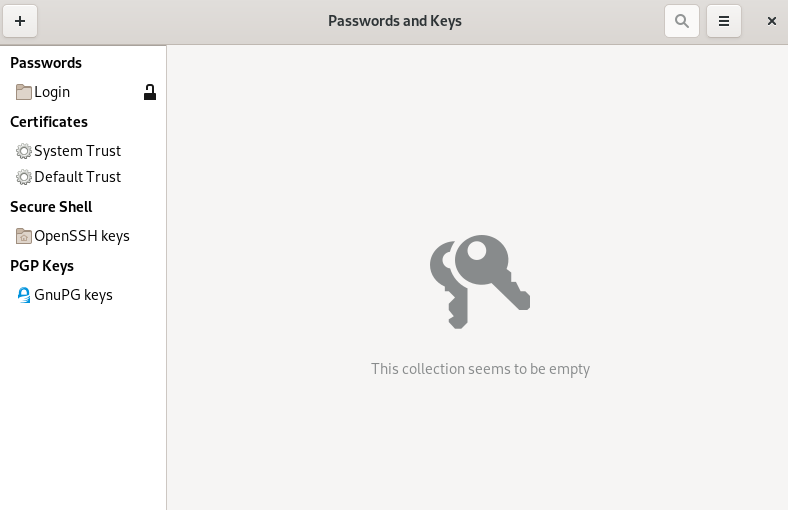Click the Login keyring folder icon
788x510 pixels.
(24, 92)
